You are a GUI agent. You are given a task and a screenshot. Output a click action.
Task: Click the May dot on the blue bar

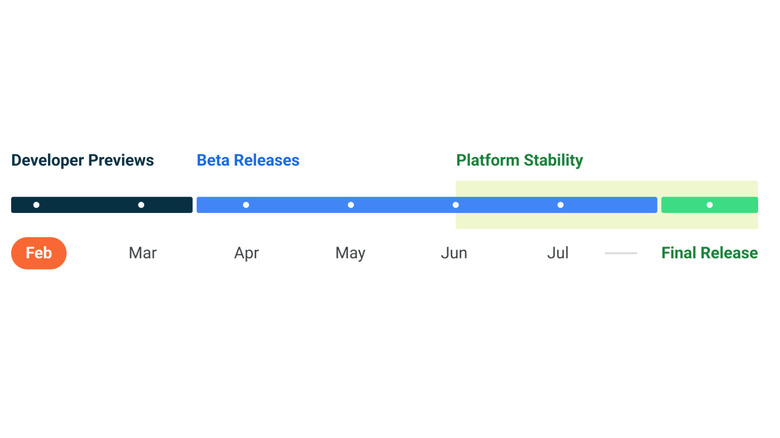pos(351,205)
